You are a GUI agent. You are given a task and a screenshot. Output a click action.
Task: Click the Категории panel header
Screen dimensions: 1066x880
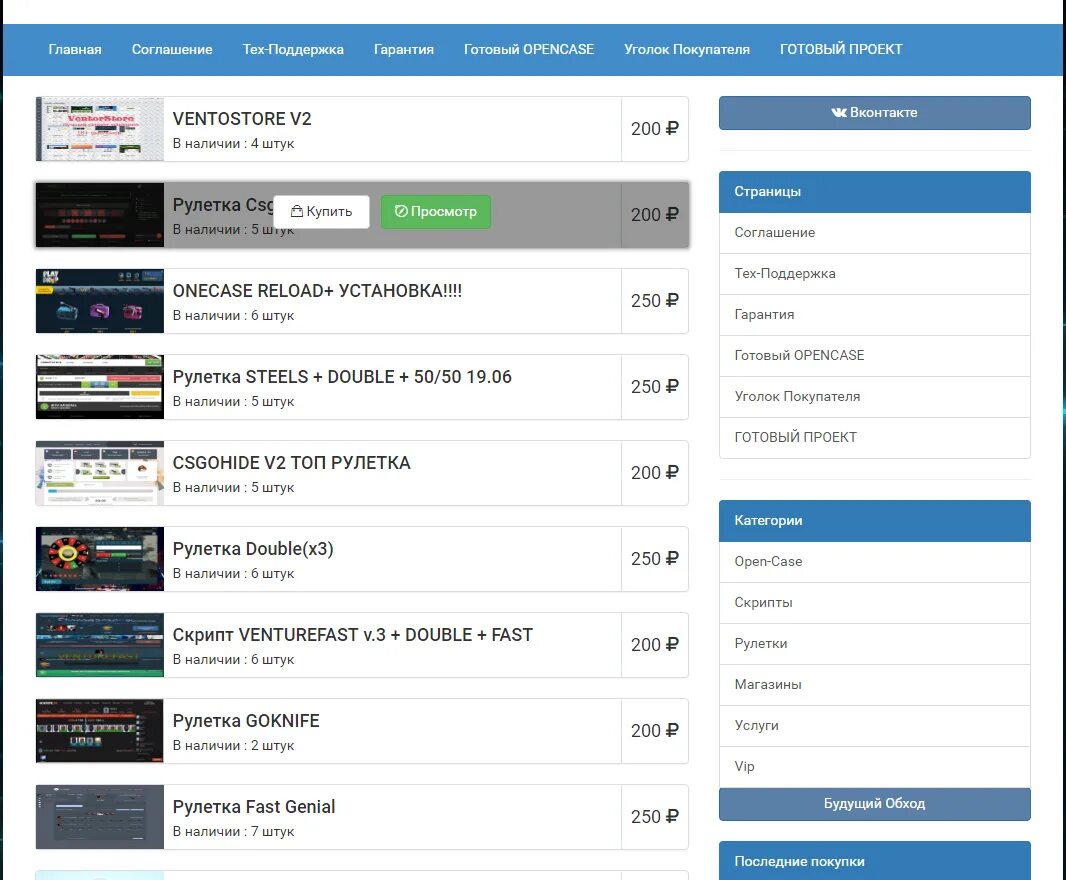(x=874, y=521)
